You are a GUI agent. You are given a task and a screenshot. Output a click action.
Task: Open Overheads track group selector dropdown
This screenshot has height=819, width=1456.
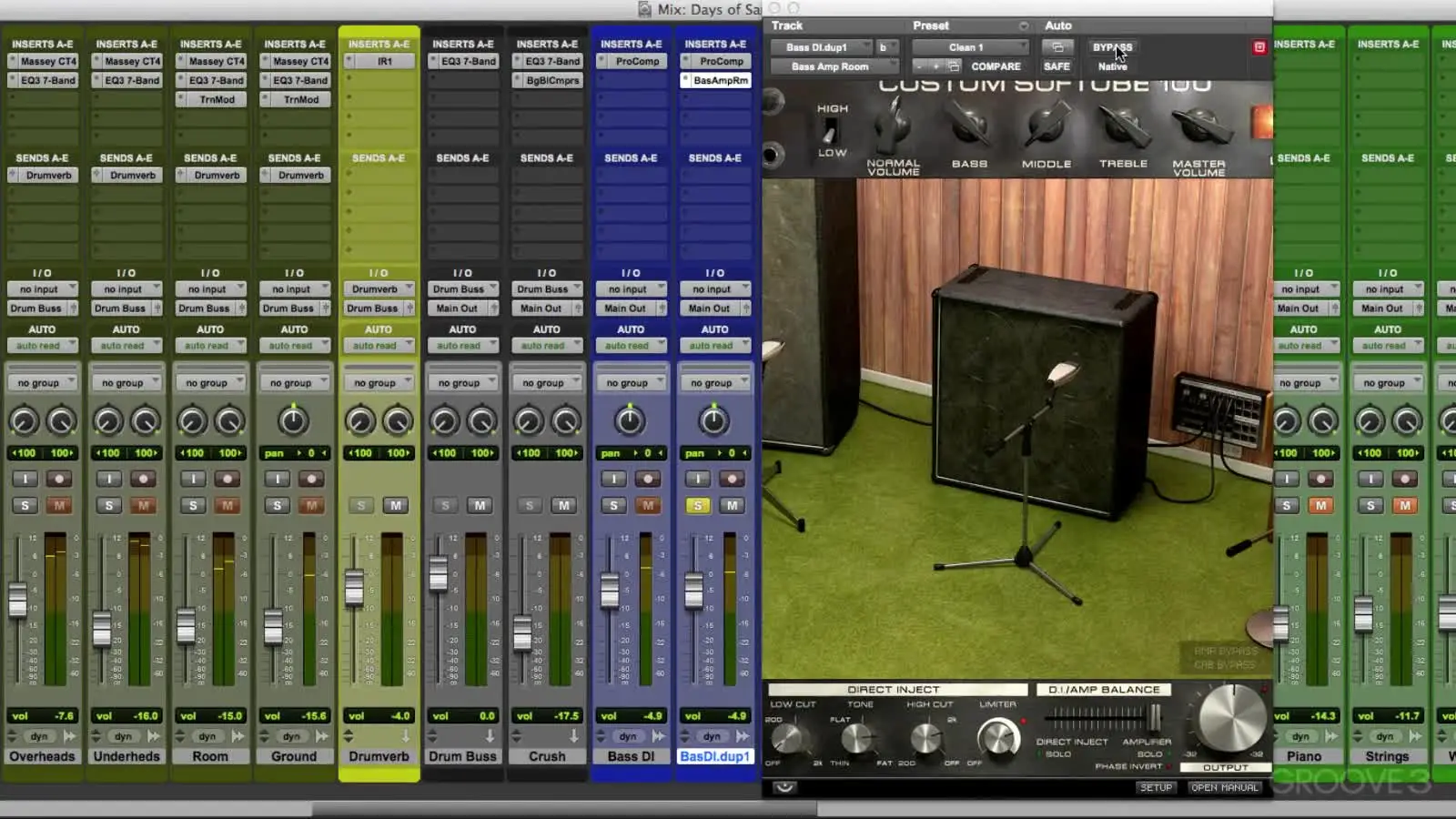coord(42,383)
